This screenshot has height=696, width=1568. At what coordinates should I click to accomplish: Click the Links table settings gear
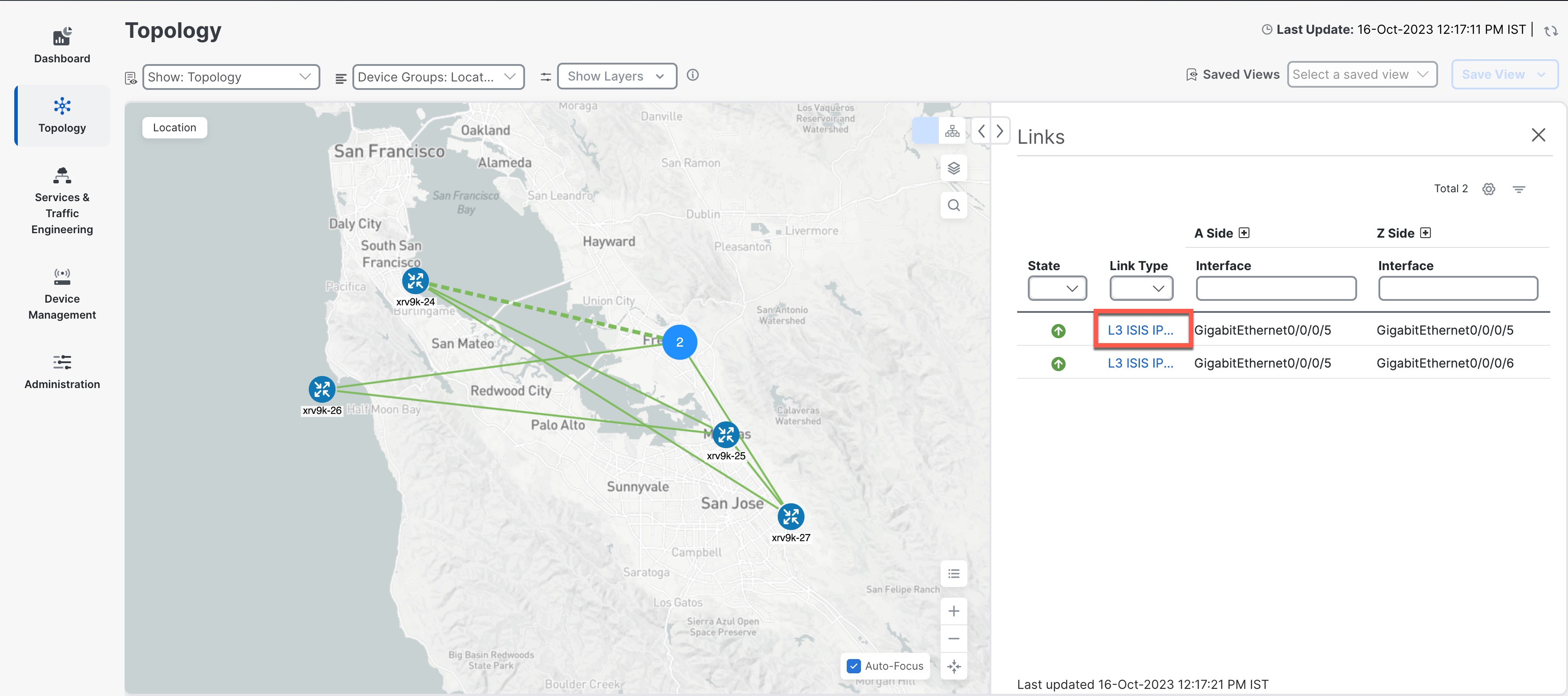[x=1488, y=189]
